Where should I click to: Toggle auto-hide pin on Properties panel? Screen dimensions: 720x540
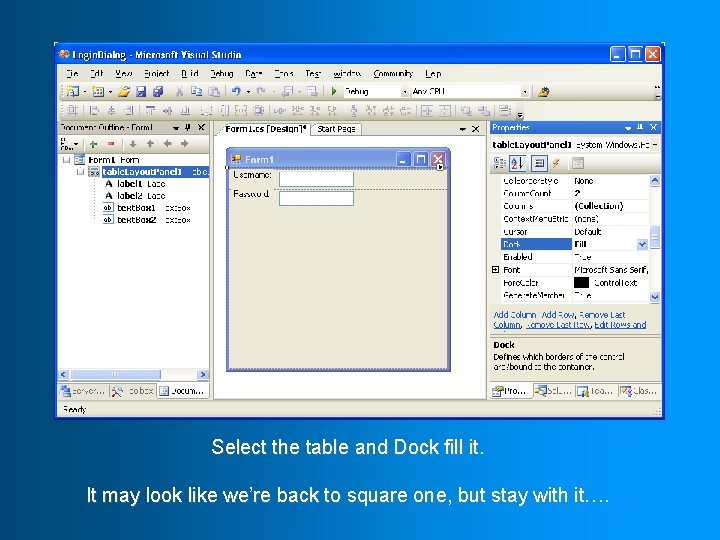pyautogui.click(x=640, y=127)
